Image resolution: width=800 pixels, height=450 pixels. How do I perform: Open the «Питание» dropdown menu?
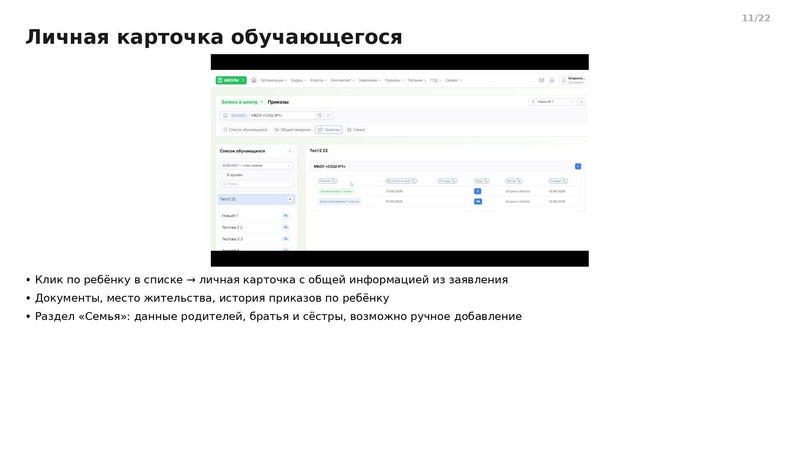tap(417, 80)
